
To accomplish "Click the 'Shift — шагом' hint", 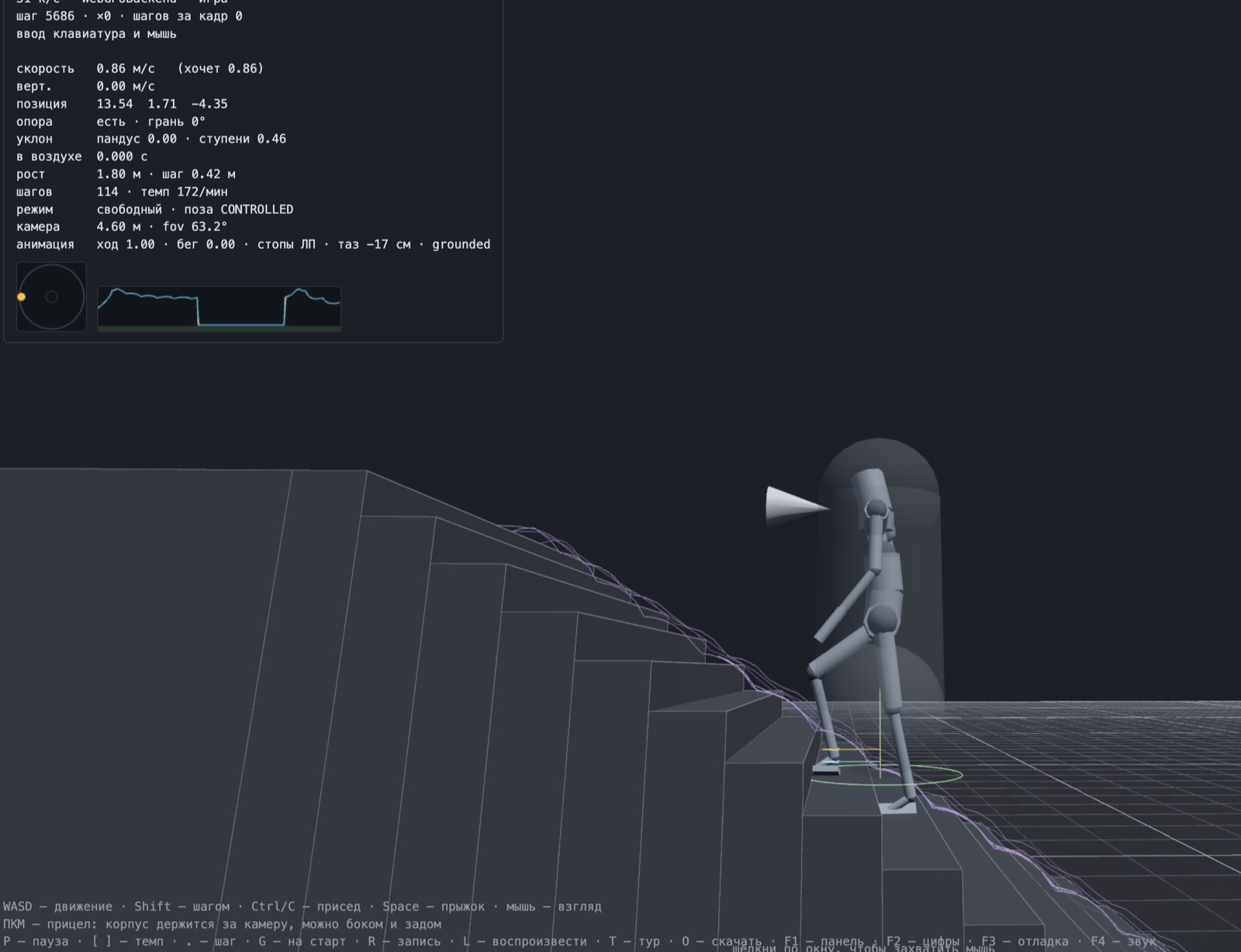I will 181,906.
